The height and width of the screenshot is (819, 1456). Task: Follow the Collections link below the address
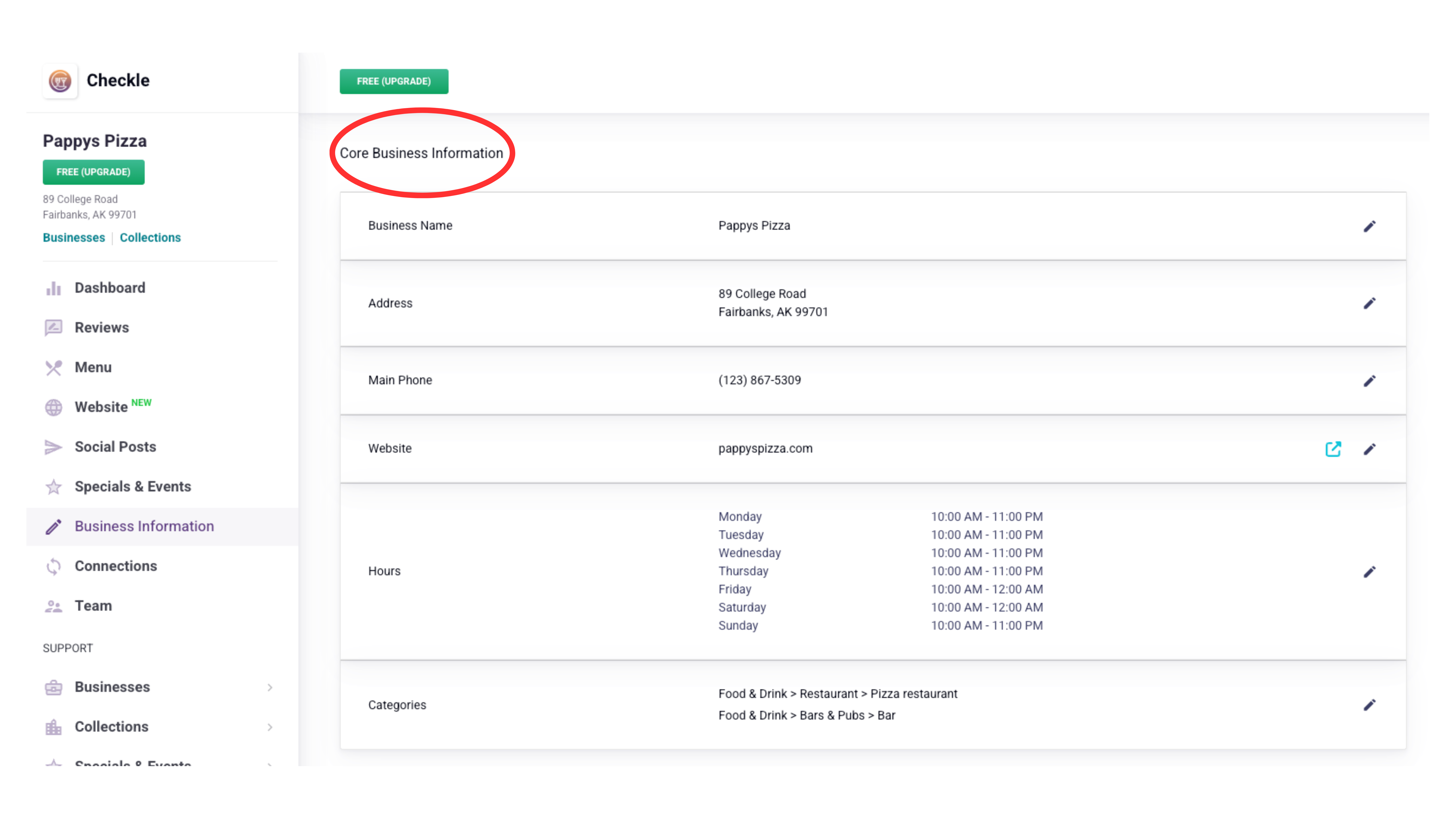(150, 238)
